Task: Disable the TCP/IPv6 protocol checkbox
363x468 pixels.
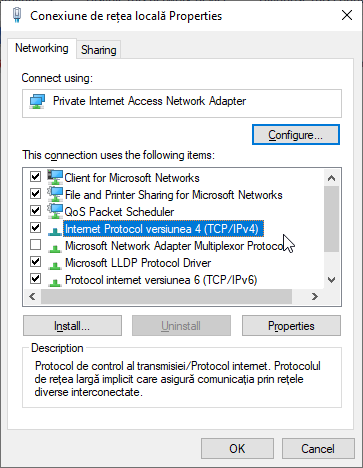Action: [x=35, y=278]
